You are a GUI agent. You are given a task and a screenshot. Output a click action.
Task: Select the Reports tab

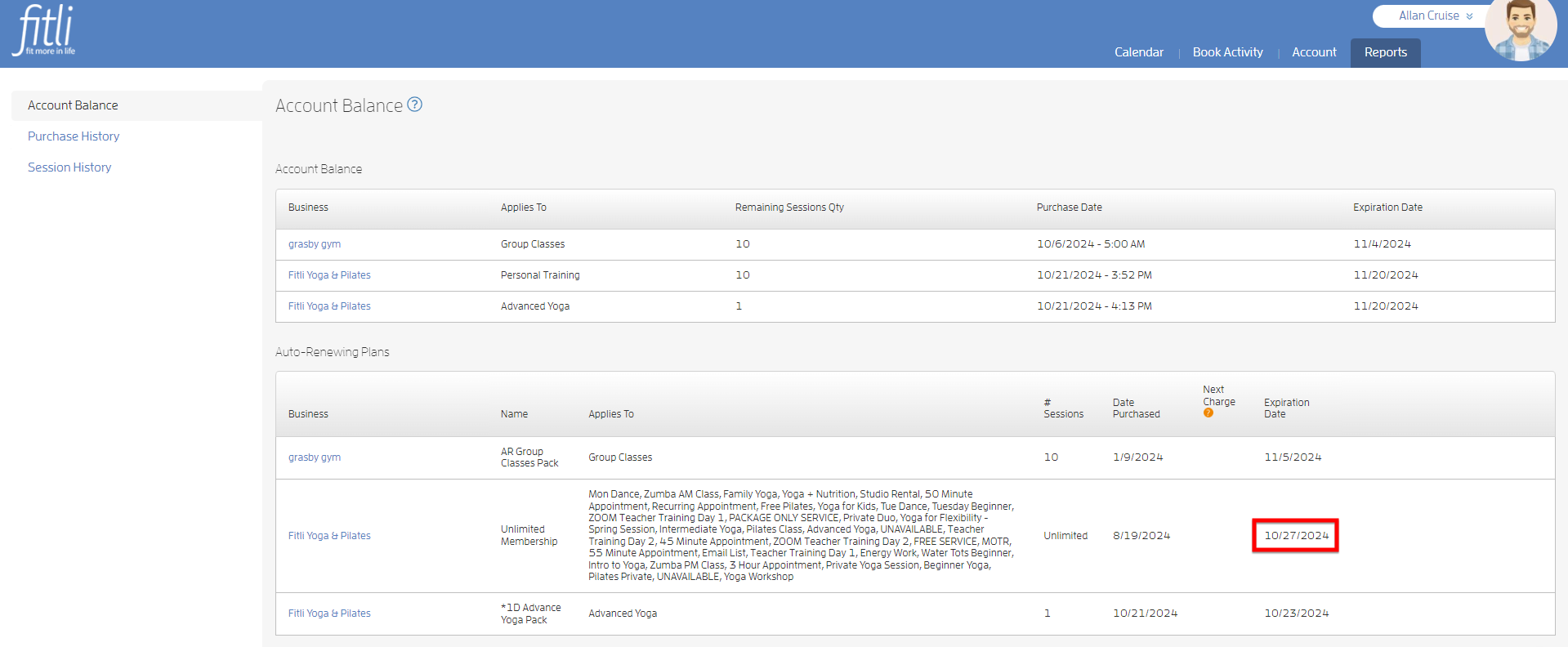[1385, 52]
